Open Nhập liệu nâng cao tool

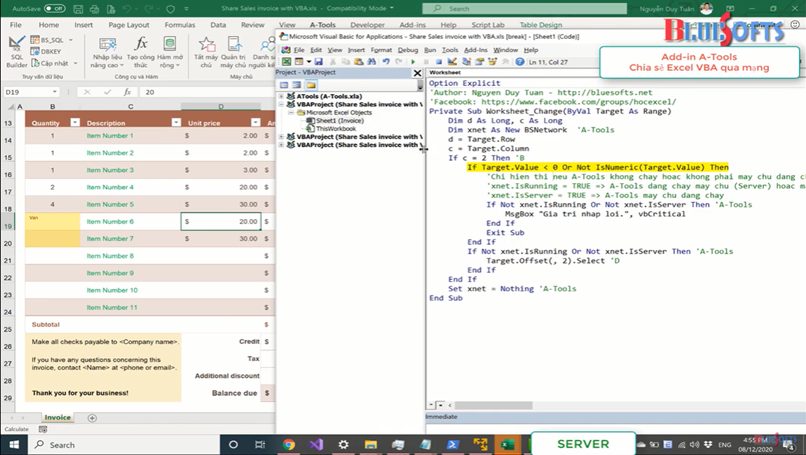pyautogui.click(x=107, y=52)
